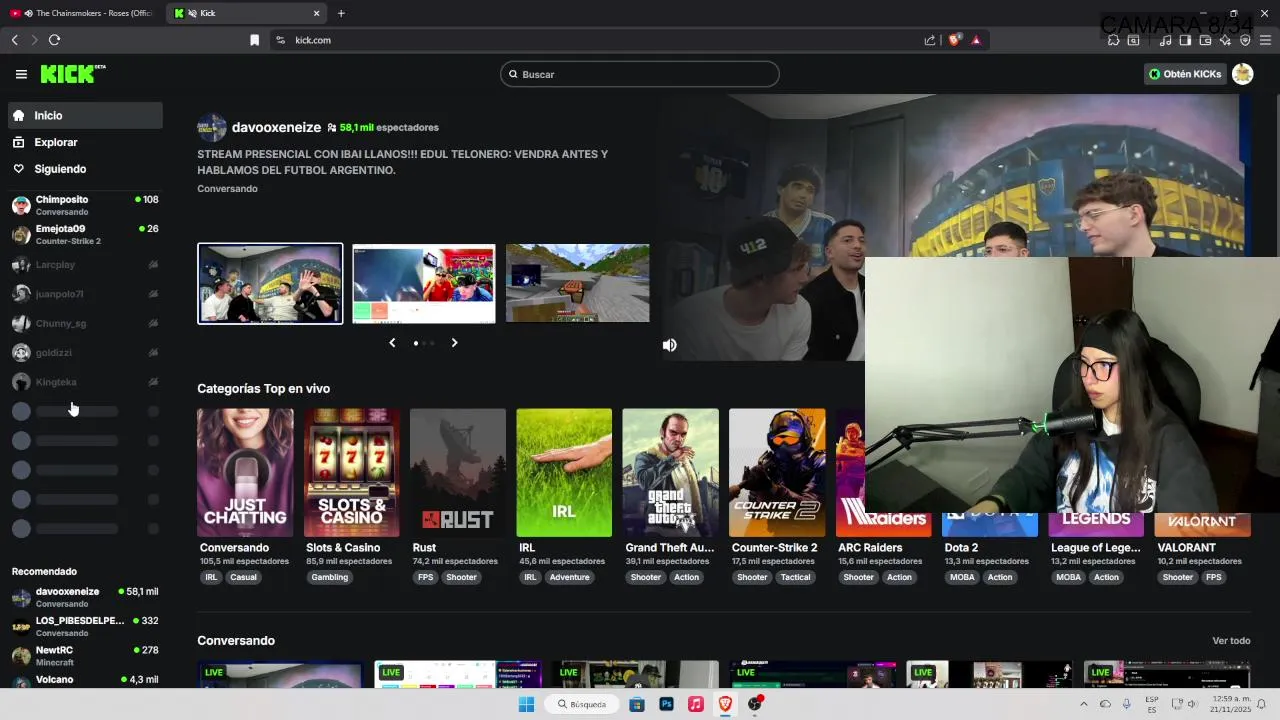1280x720 pixels.
Task: Open Chimposito followed channel
Action: tap(85, 205)
